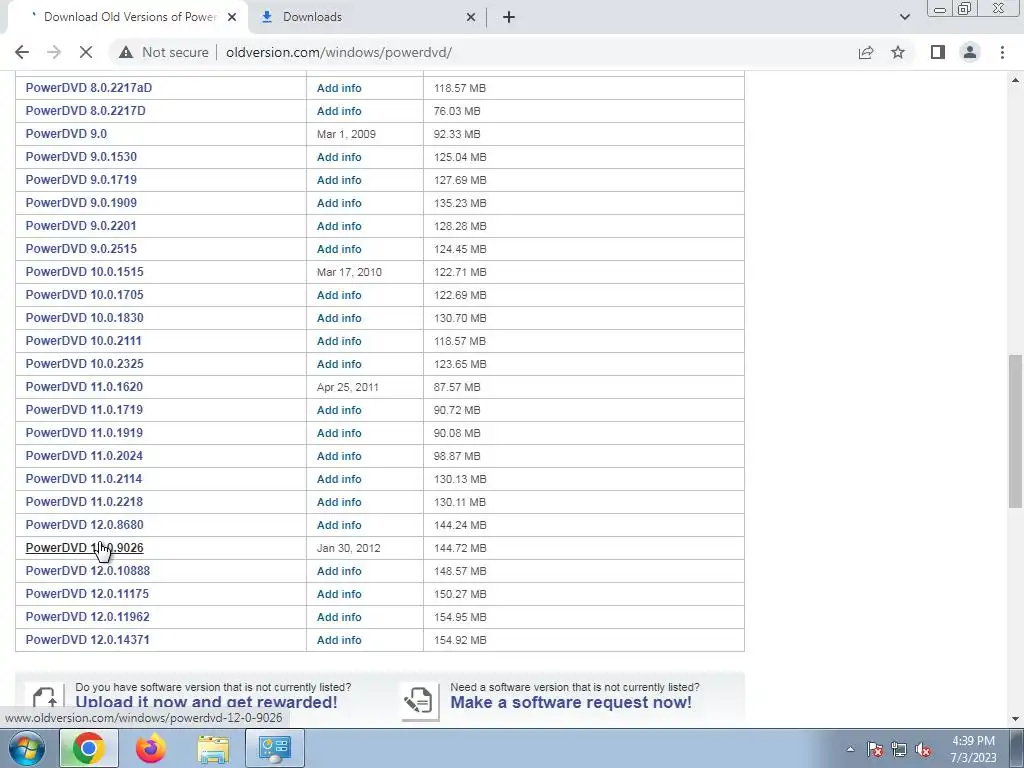1024x768 pixels.
Task: Switch to the Downloads tab
Action: coord(366,17)
